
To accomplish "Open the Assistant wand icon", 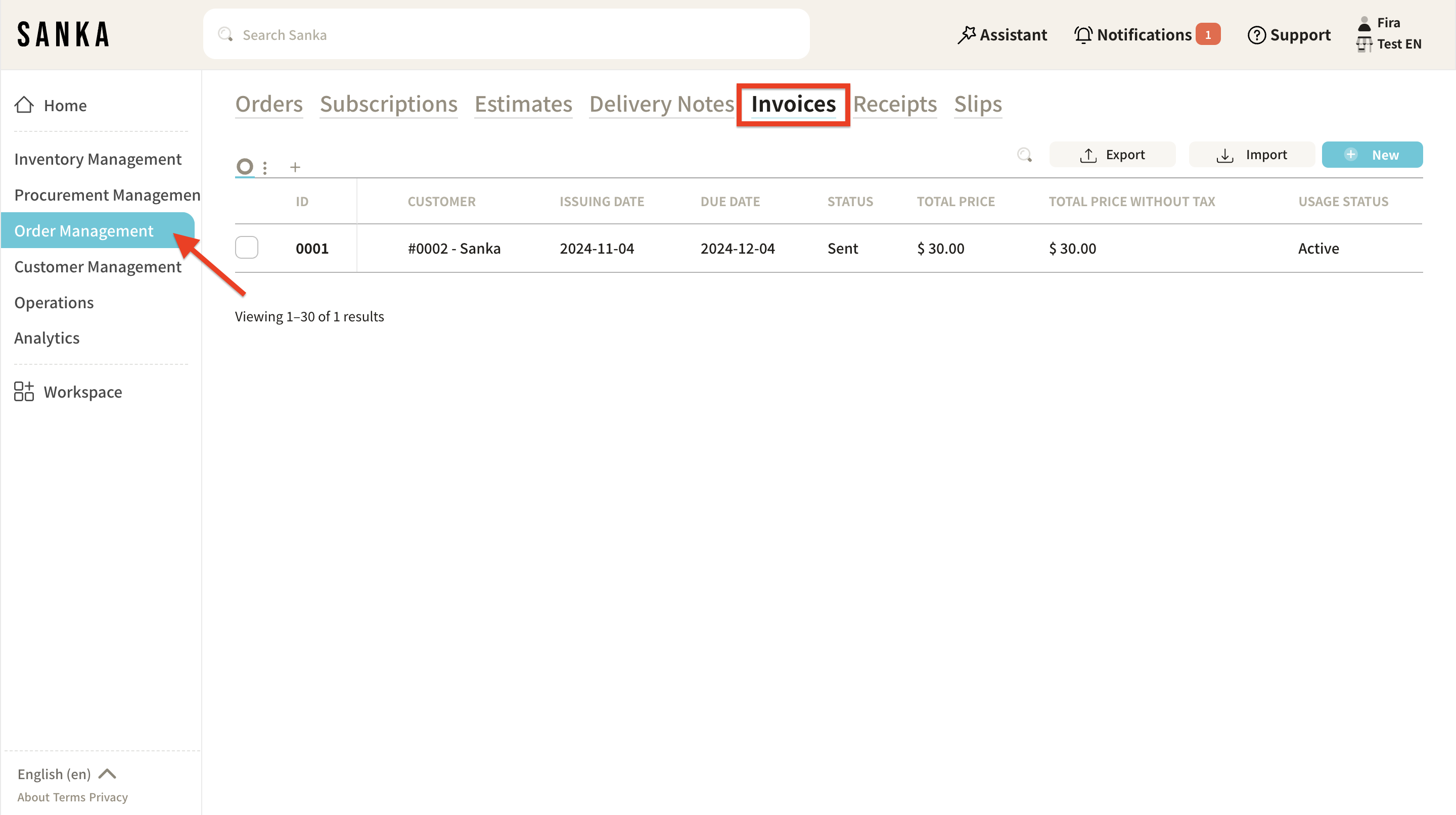I will (x=966, y=35).
